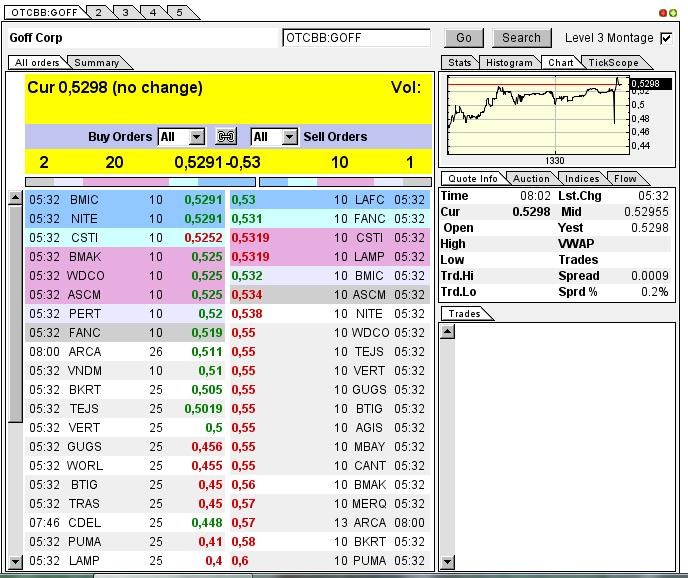Screen dimensions: 688x578
Task: Switch to tab 3
Action: (125, 12)
